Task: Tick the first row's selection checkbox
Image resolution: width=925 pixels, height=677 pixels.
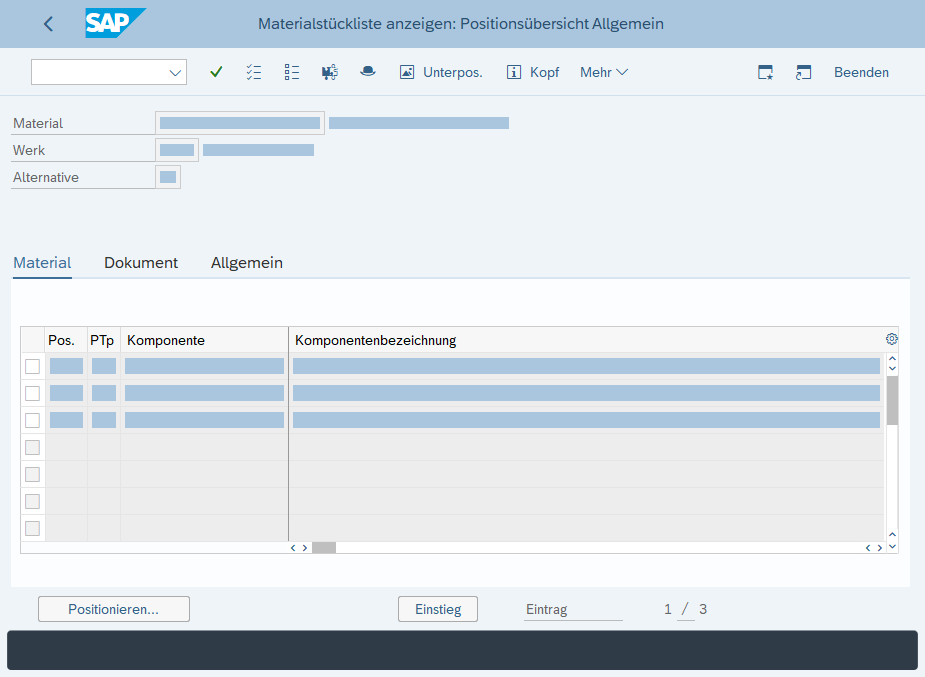Action: 33,366
